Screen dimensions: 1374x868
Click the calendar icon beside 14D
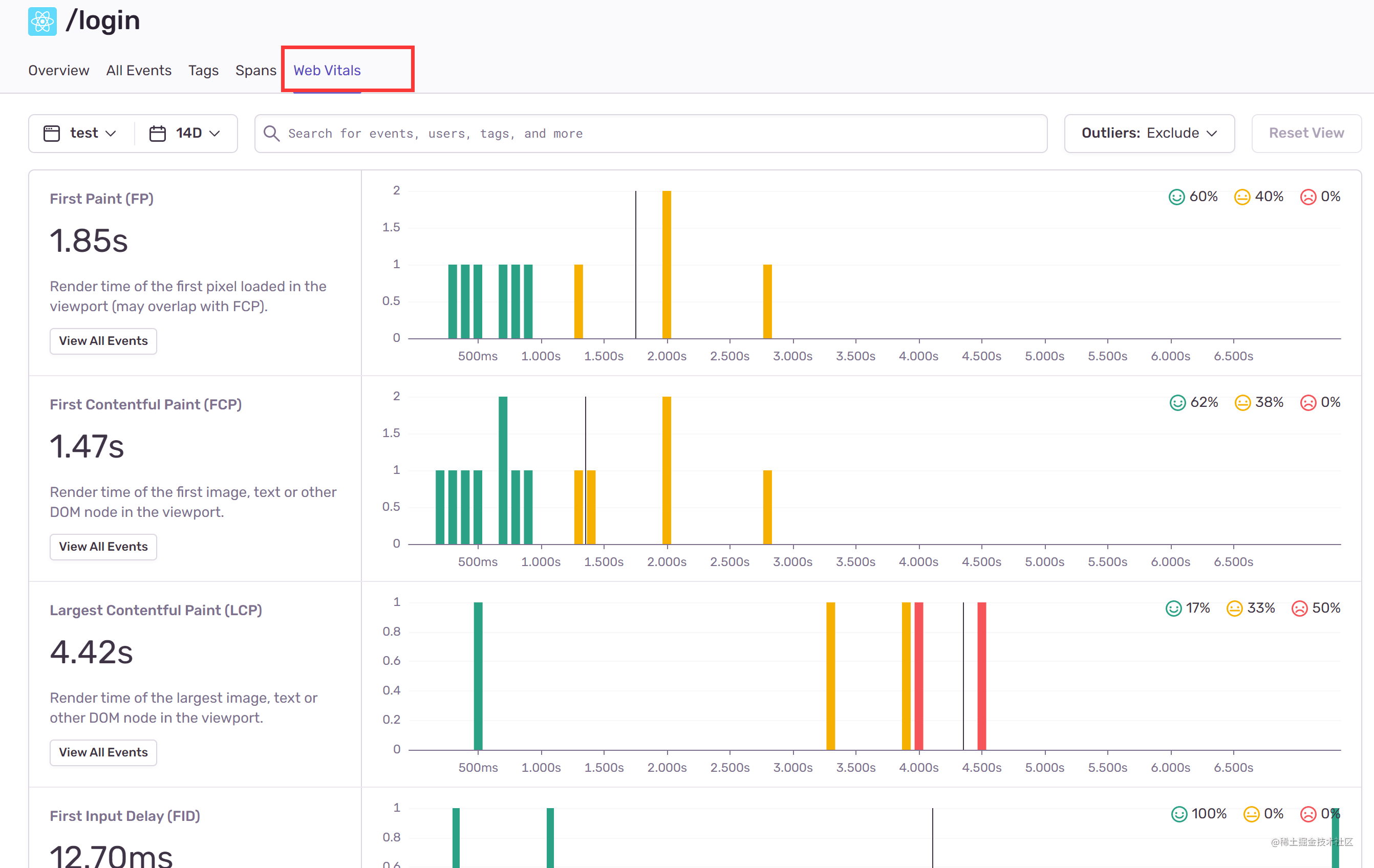pyautogui.click(x=158, y=134)
